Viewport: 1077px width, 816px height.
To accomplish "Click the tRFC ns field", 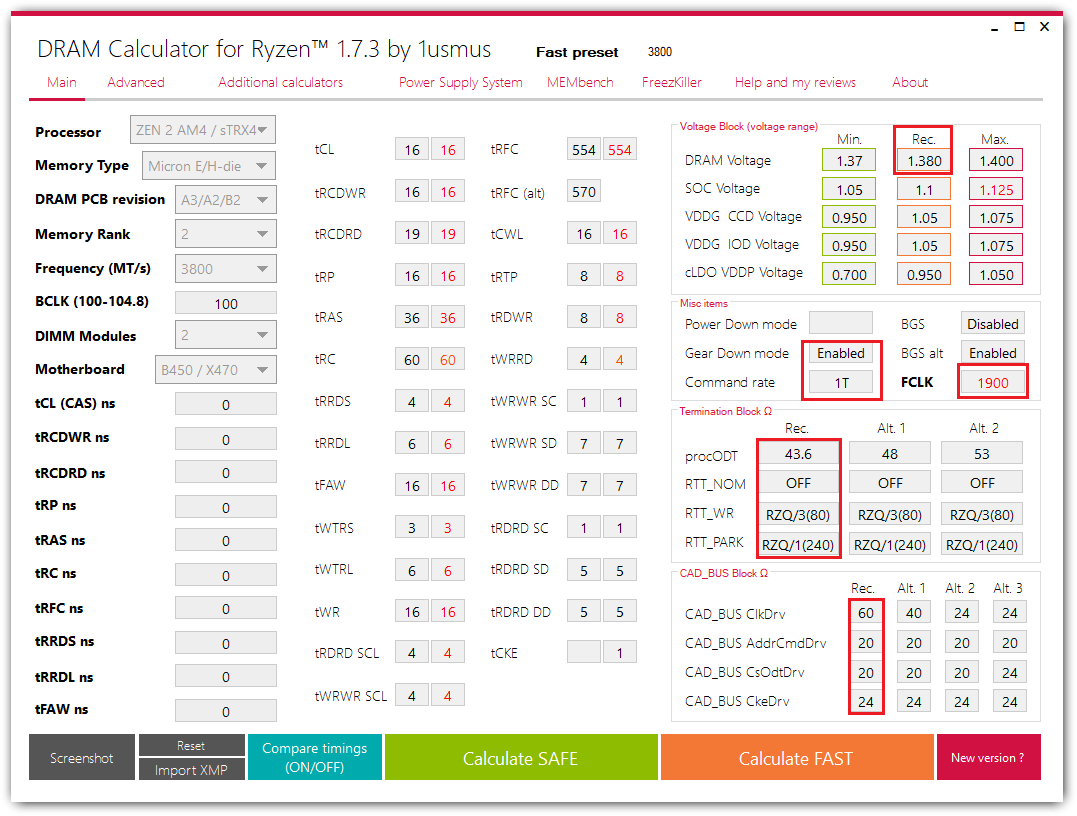I will tap(226, 608).
